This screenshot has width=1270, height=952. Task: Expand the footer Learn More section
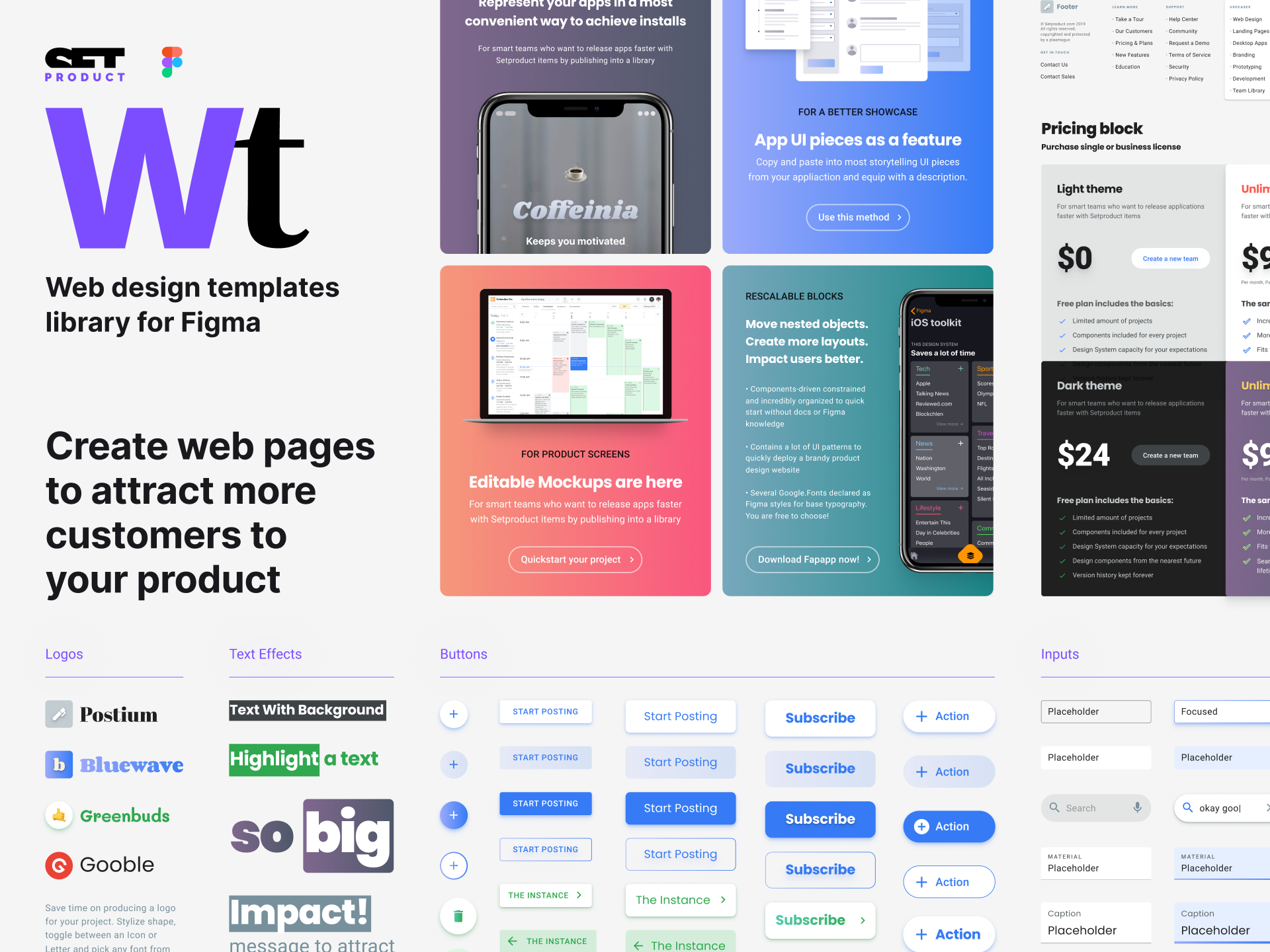click(x=1125, y=7)
